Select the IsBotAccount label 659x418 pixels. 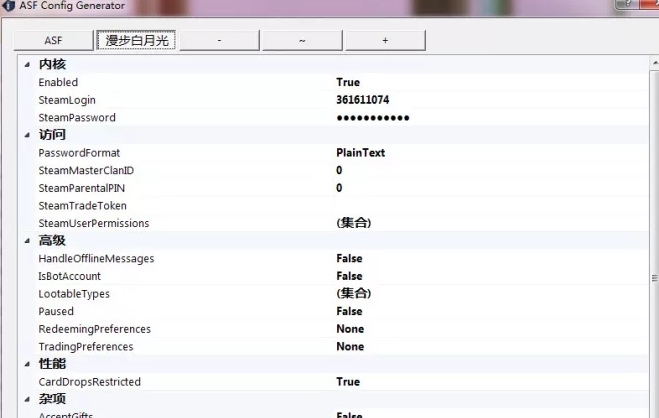coord(69,276)
